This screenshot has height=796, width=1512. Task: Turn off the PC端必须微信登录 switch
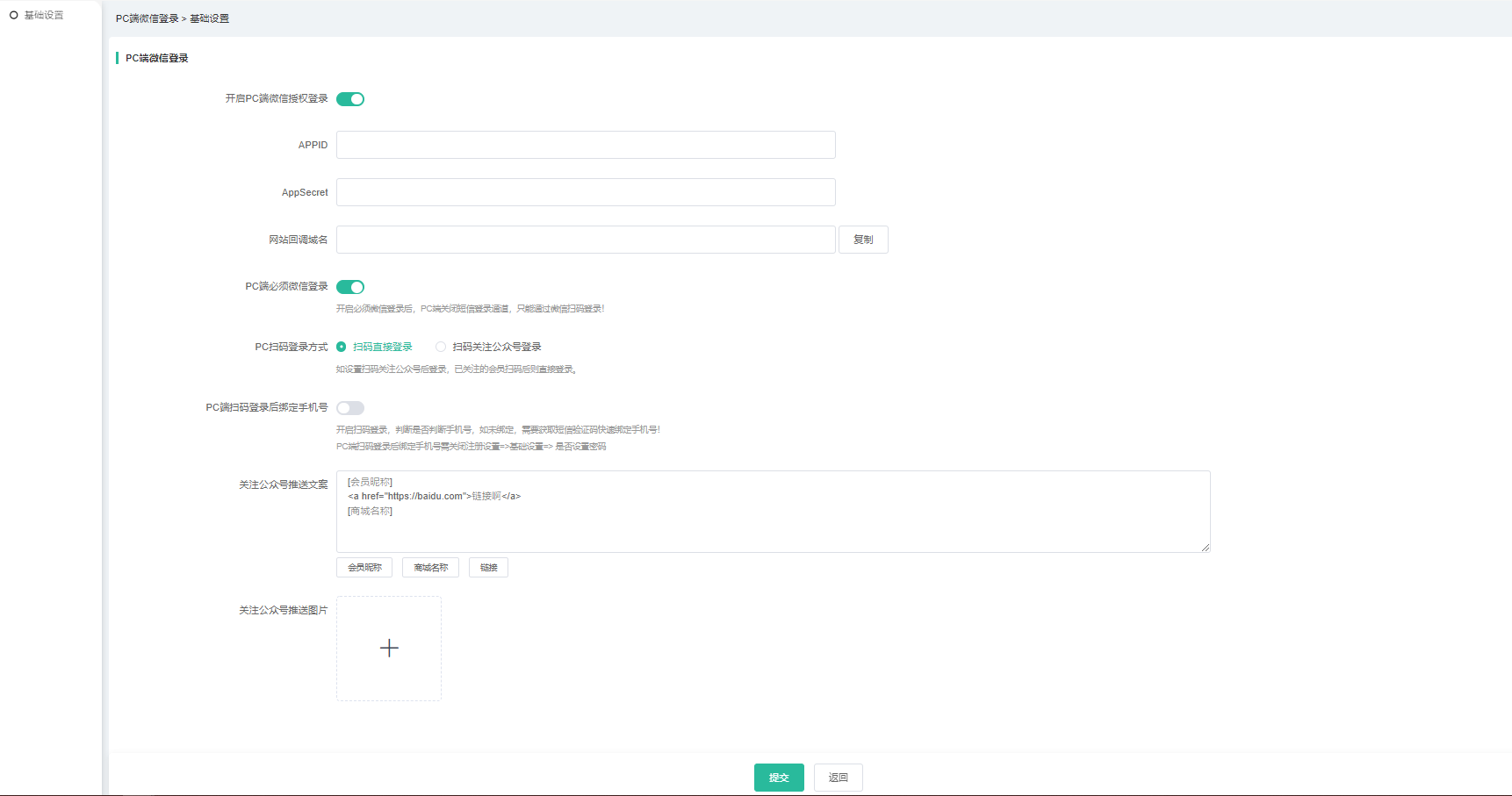click(350, 287)
